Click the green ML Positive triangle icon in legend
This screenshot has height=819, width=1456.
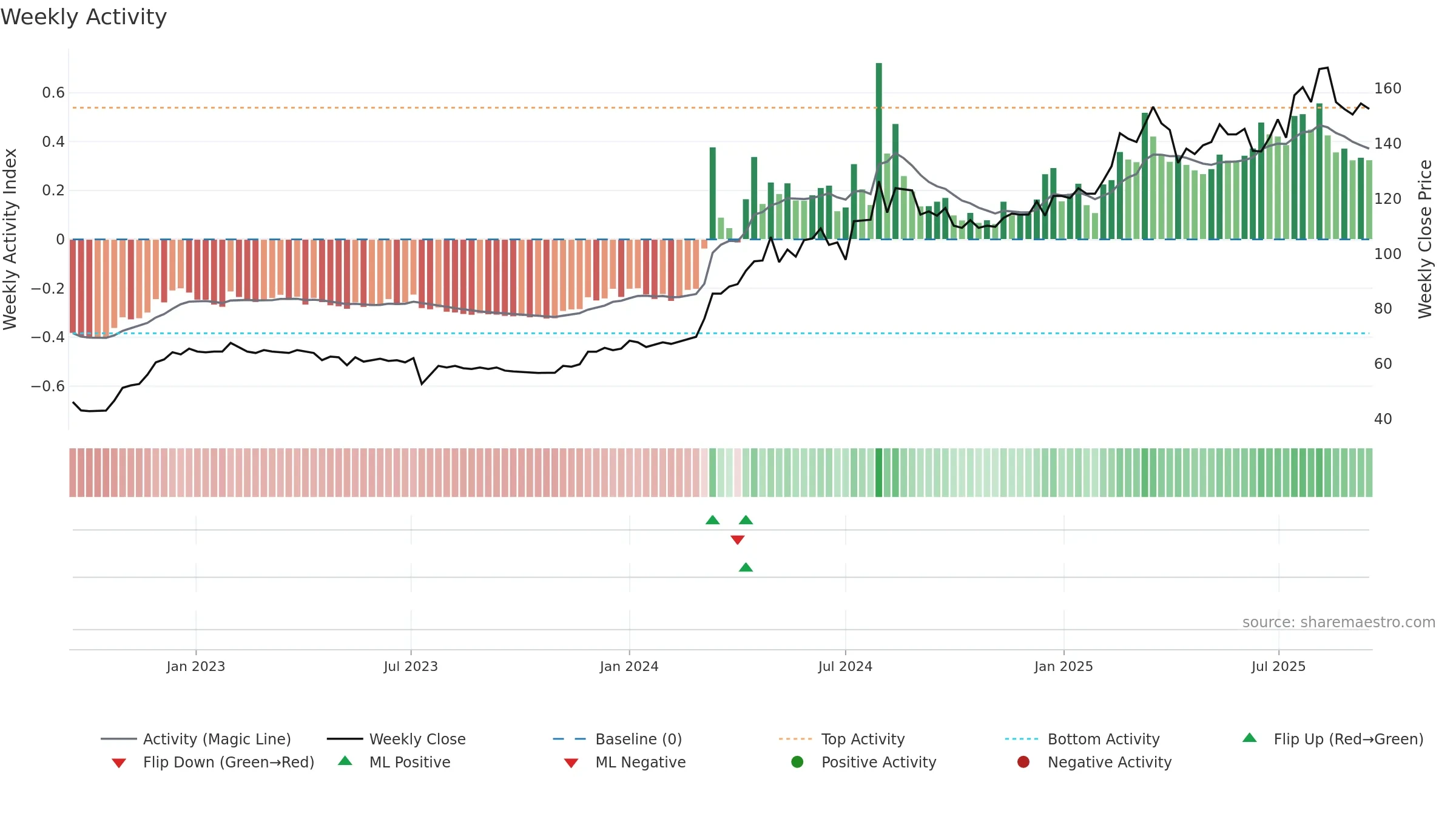345,761
